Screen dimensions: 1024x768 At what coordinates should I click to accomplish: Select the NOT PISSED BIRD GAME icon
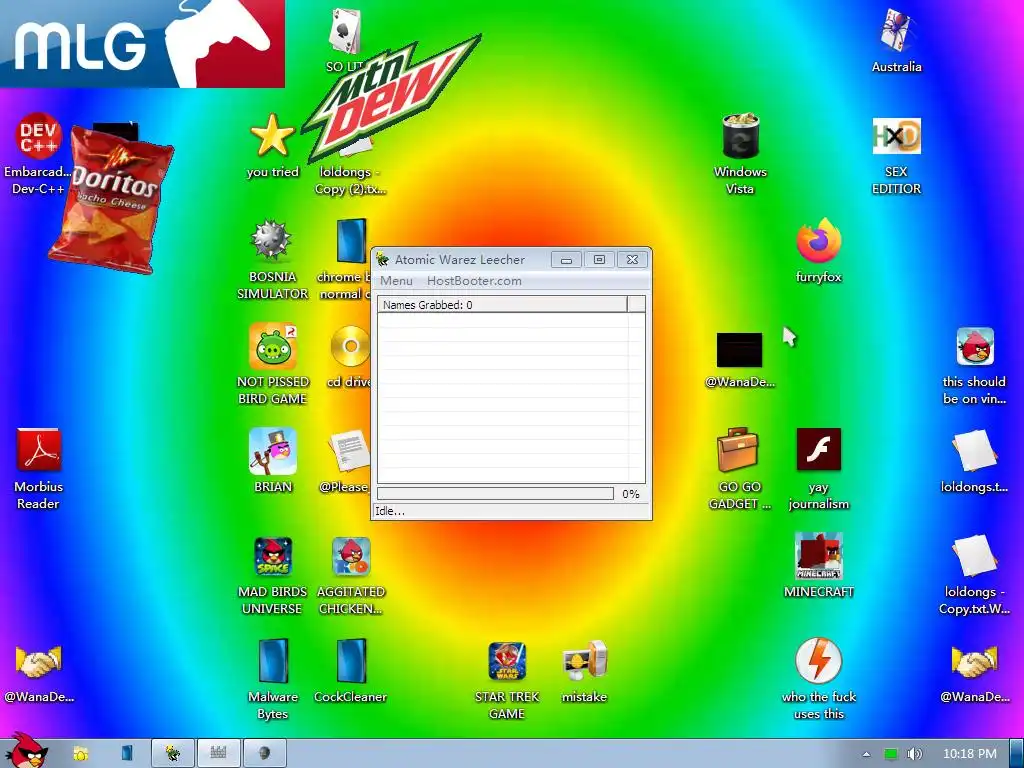coord(272,364)
